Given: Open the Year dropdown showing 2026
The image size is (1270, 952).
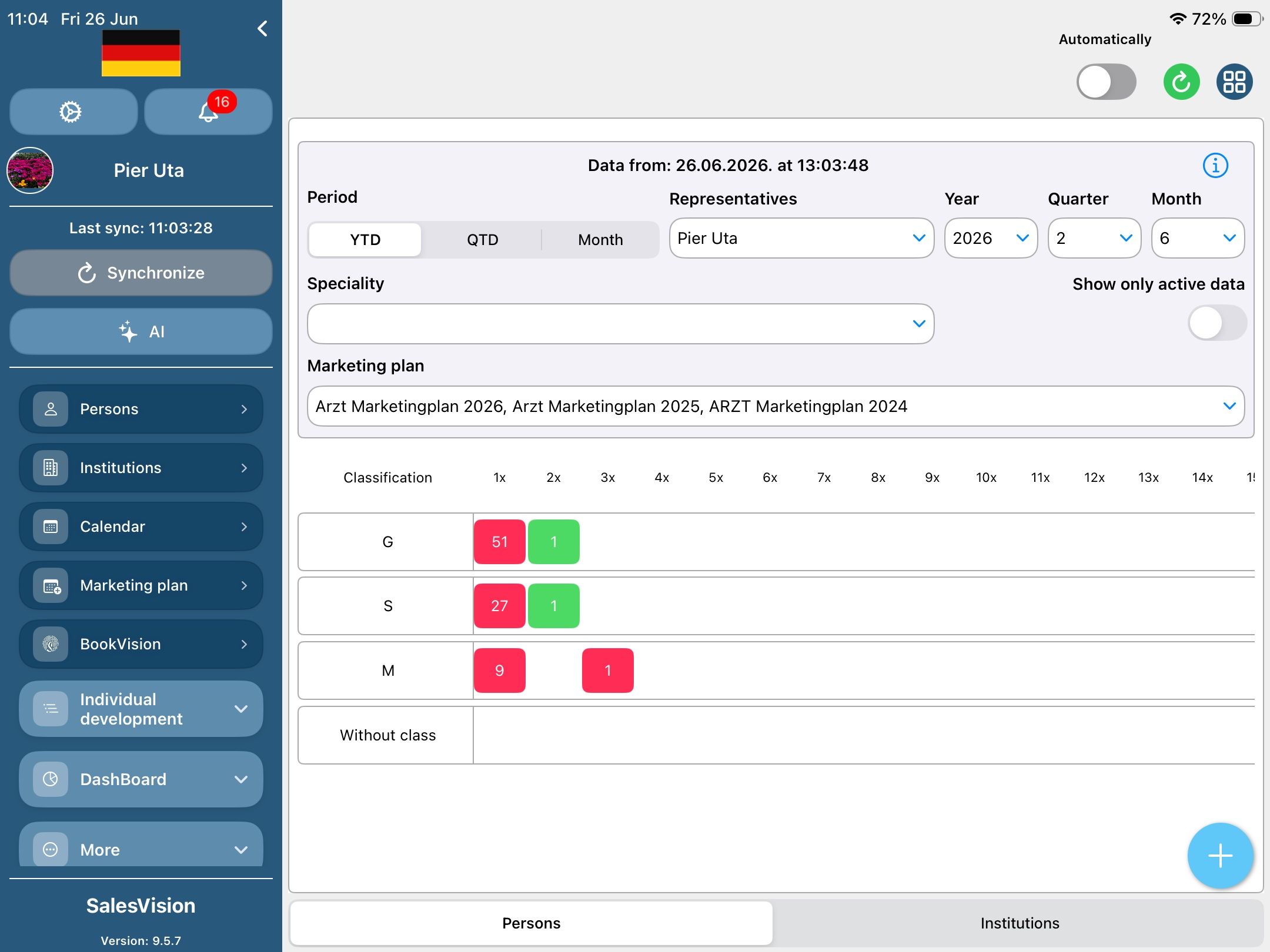Looking at the screenshot, I should coord(991,238).
